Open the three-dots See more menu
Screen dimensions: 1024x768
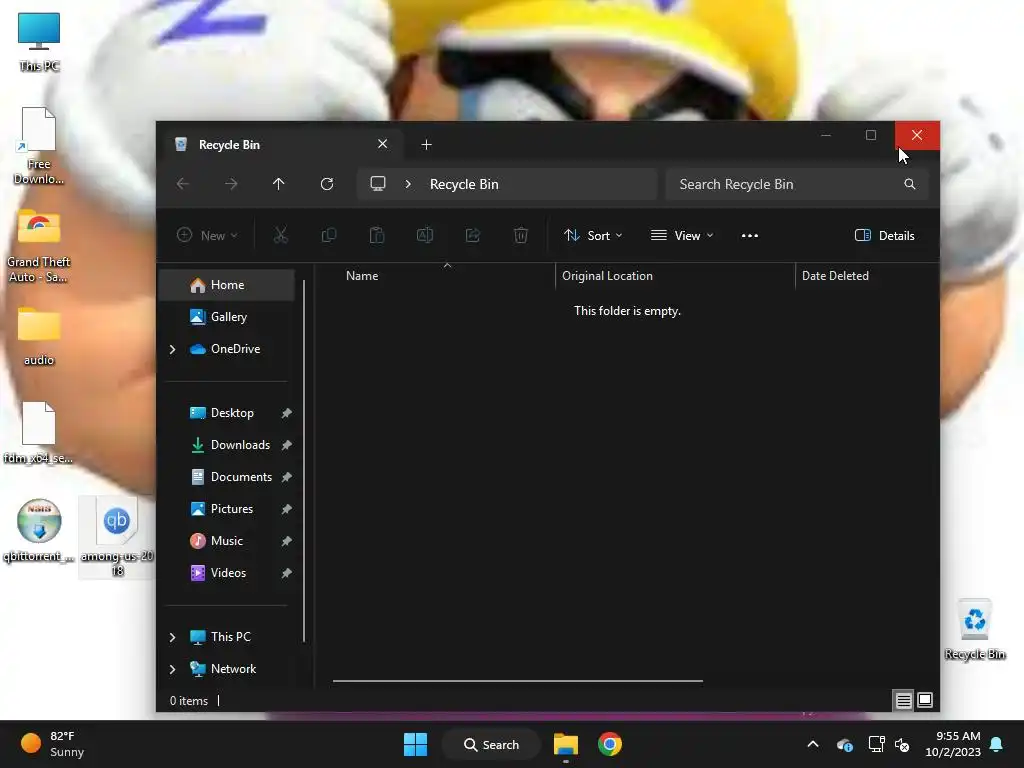pos(750,236)
